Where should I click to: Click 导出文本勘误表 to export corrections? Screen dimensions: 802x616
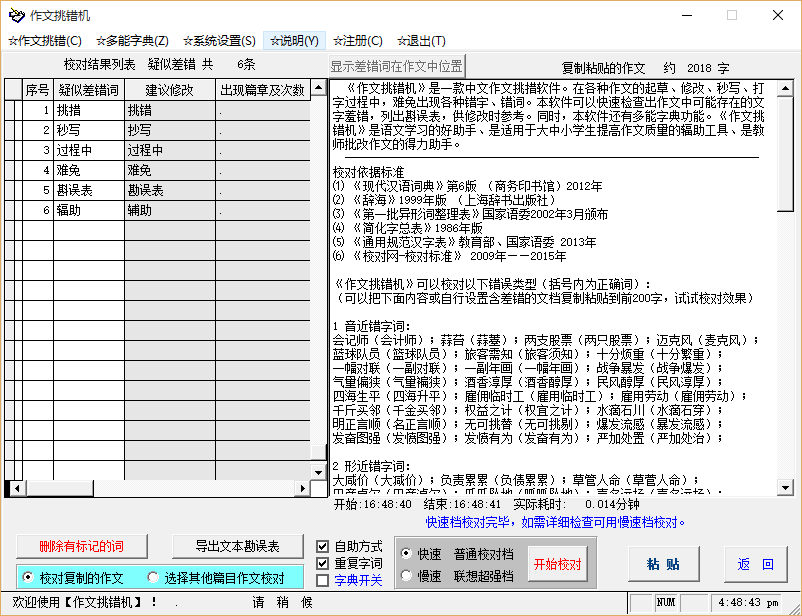coord(237,547)
